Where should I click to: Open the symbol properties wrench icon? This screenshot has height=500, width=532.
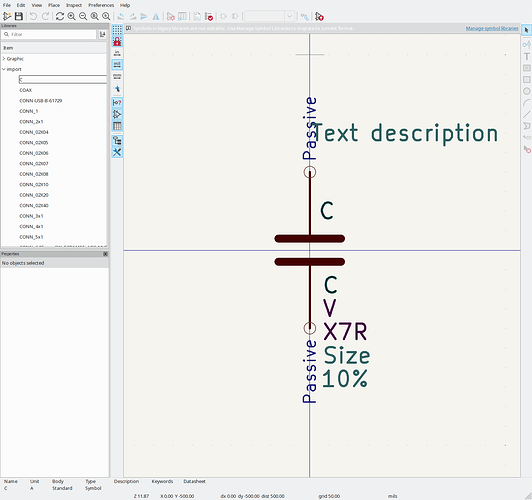117,152
